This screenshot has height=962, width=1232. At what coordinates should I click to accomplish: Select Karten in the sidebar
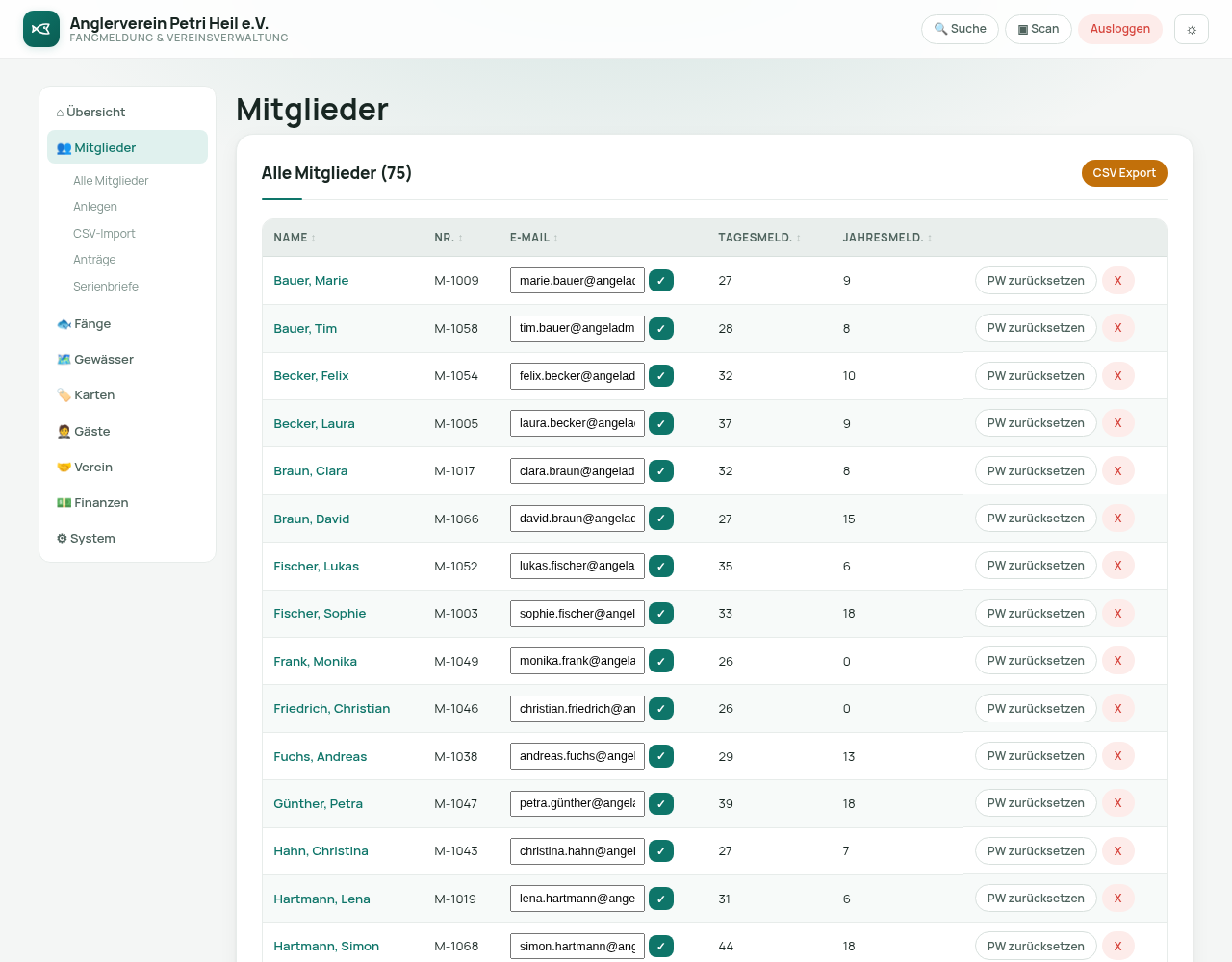coord(127,395)
